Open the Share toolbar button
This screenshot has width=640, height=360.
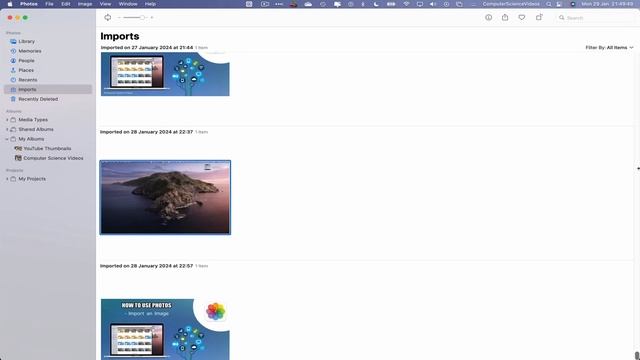[505, 18]
